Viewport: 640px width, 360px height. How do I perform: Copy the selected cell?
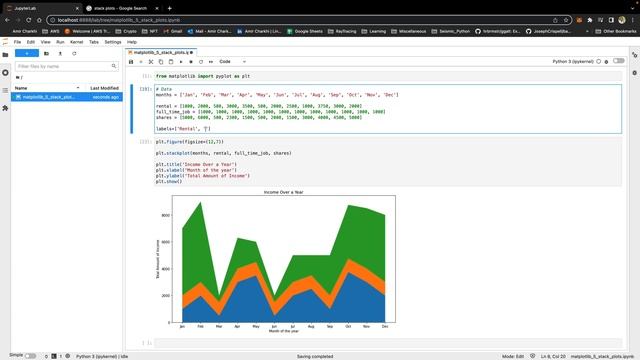161,62
